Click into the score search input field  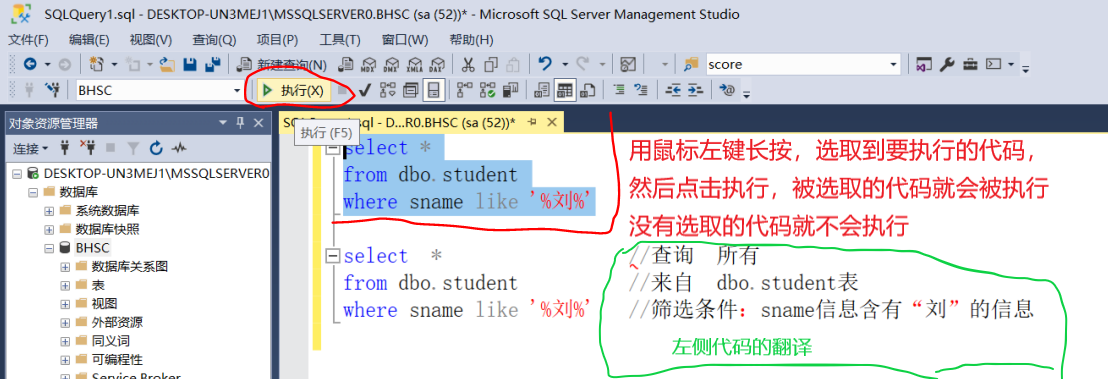coord(796,64)
